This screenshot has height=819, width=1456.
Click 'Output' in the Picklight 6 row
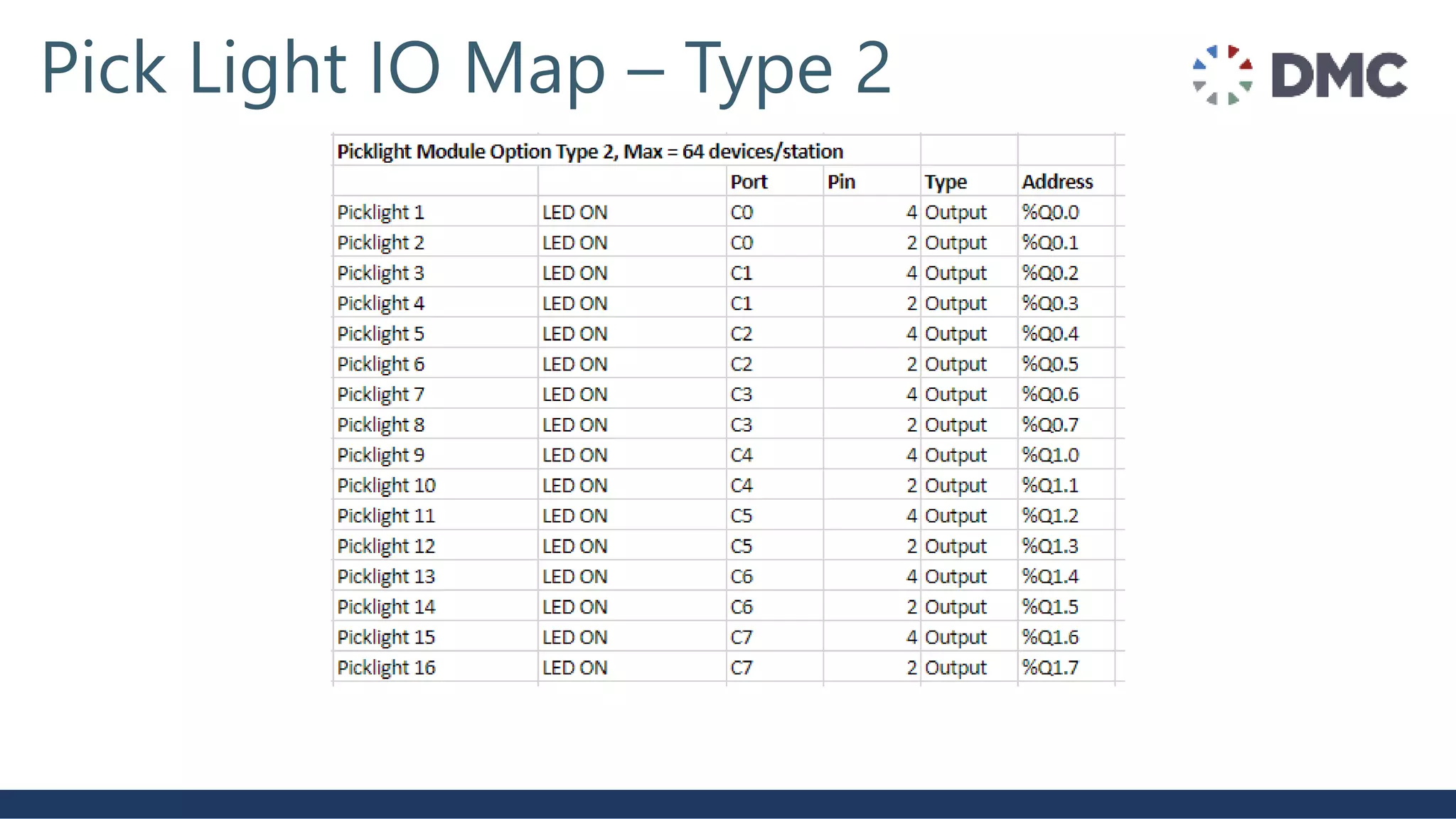(955, 364)
